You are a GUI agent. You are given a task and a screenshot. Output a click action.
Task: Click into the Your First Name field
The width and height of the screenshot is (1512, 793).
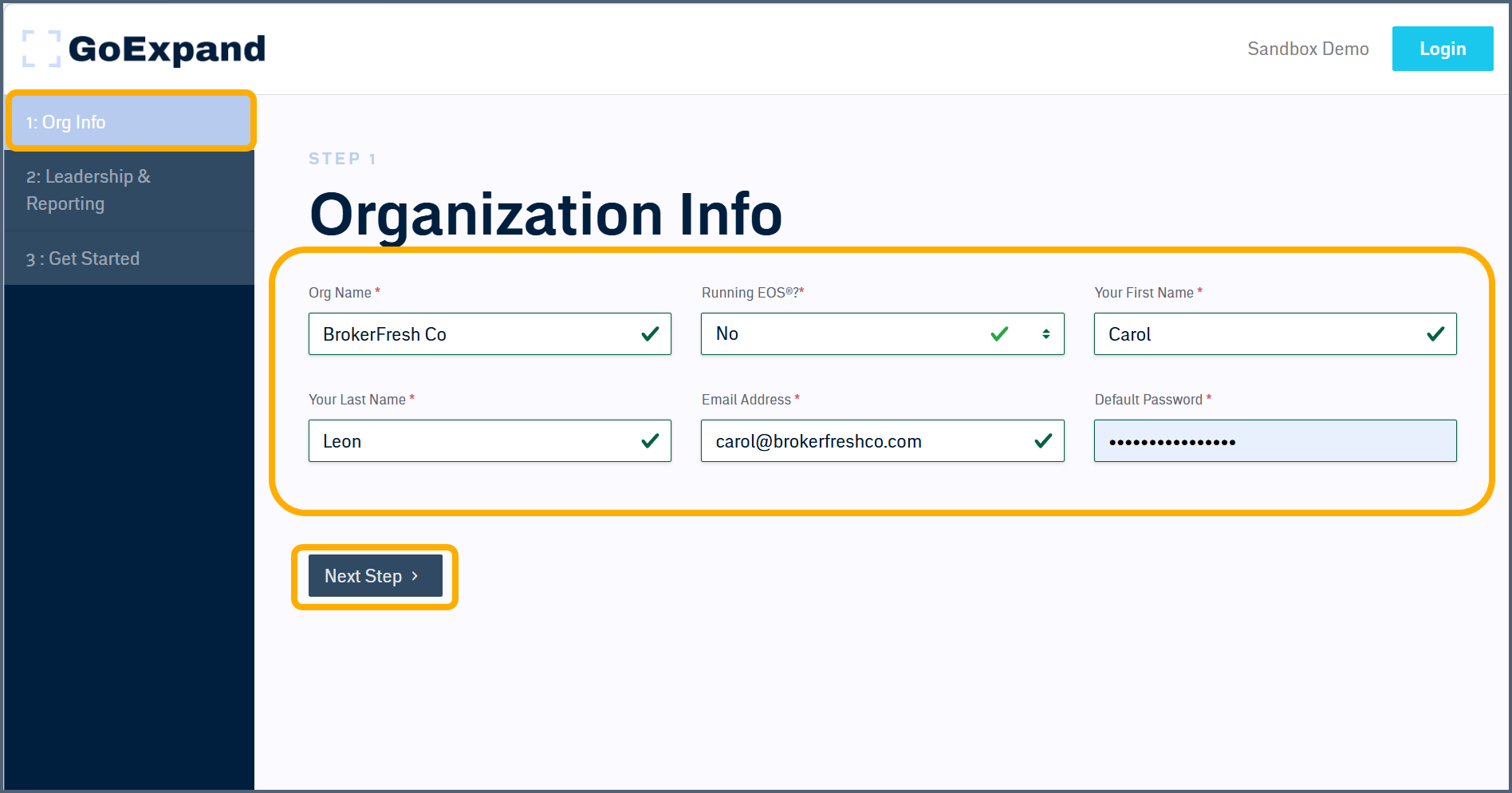(x=1260, y=334)
